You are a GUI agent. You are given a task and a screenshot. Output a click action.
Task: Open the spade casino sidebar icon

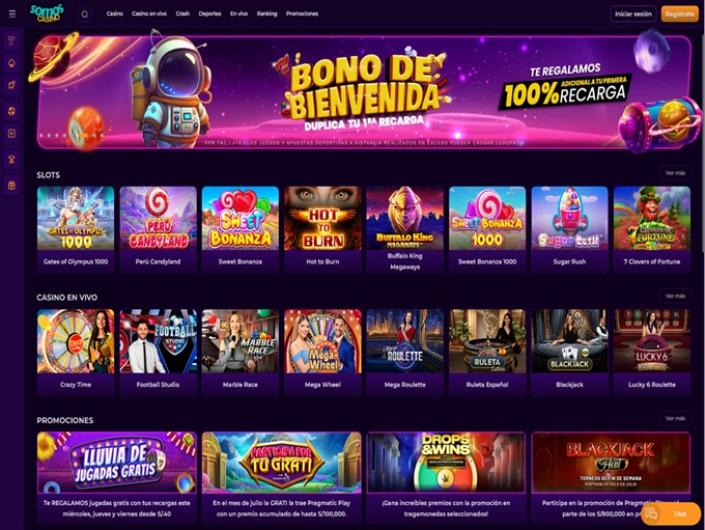pyautogui.click(x=12, y=63)
